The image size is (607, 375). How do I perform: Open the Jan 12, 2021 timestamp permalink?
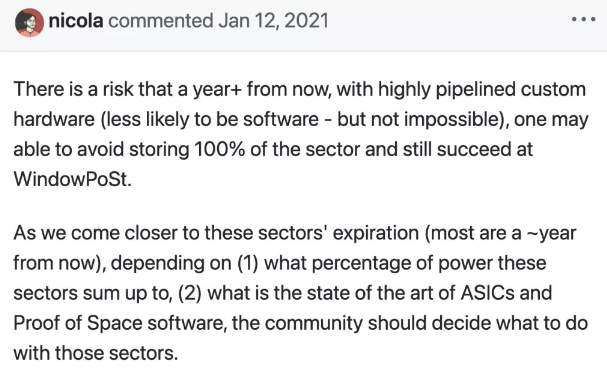[x=273, y=21]
